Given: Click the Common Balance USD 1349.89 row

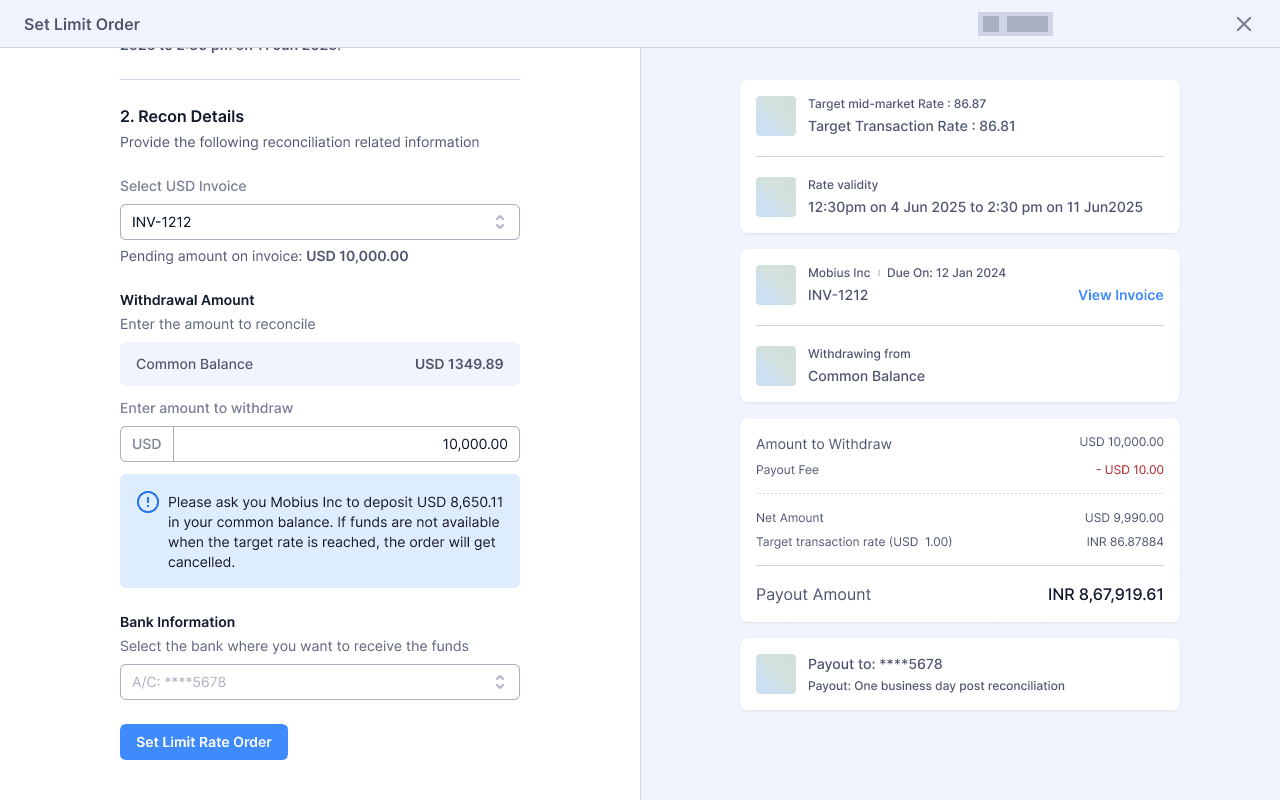Looking at the screenshot, I should click(320, 364).
